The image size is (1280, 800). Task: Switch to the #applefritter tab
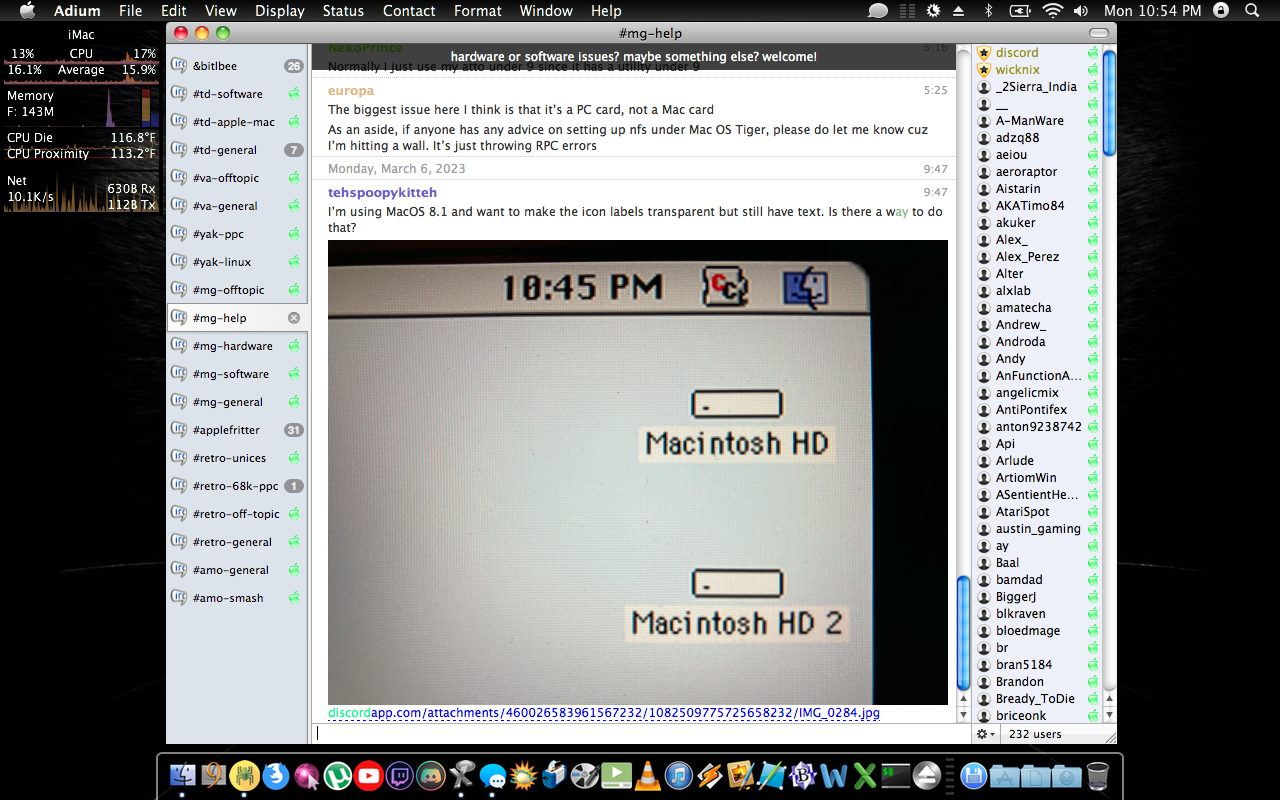click(237, 430)
